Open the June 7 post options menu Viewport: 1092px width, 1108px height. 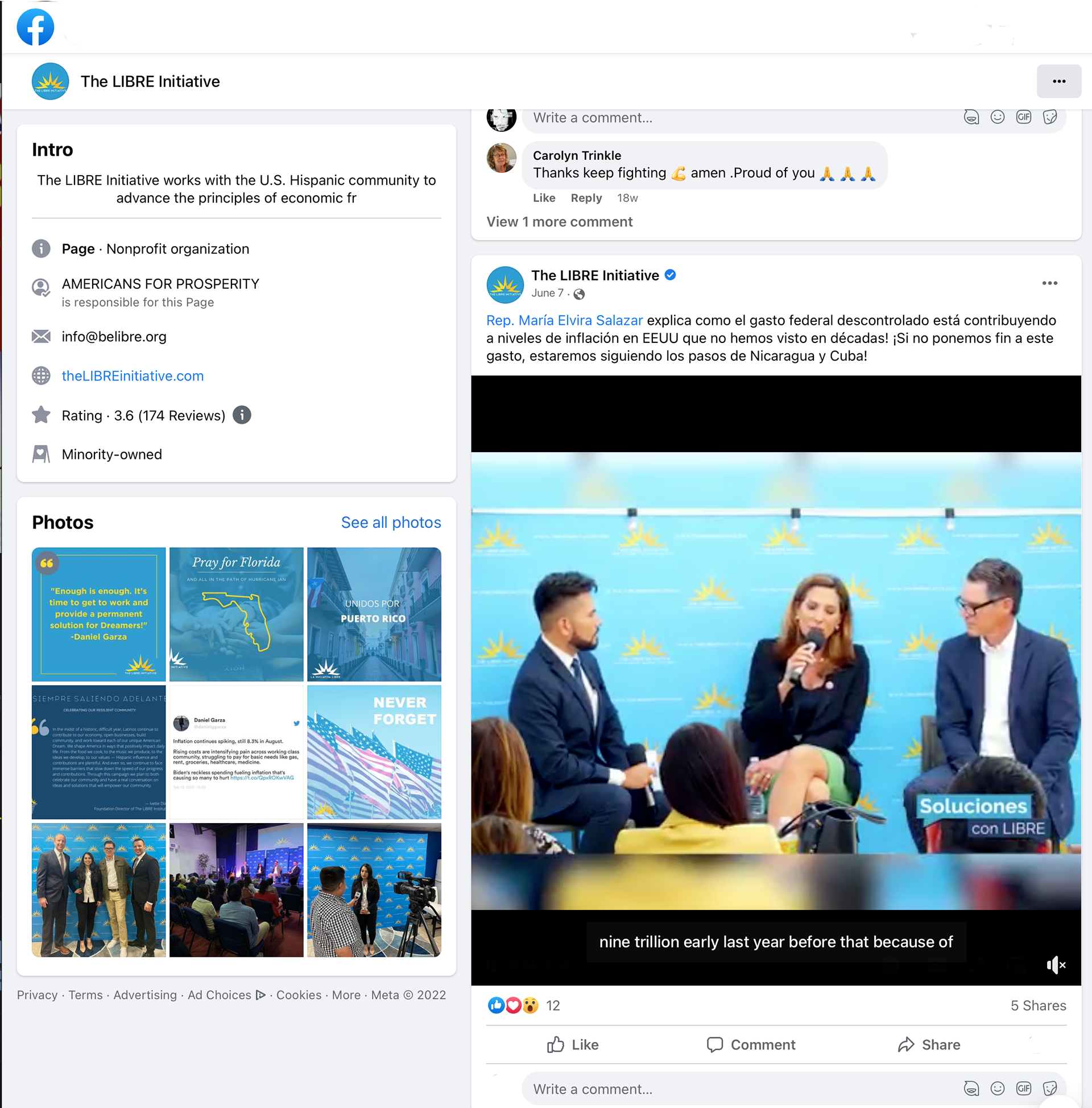pos(1049,283)
